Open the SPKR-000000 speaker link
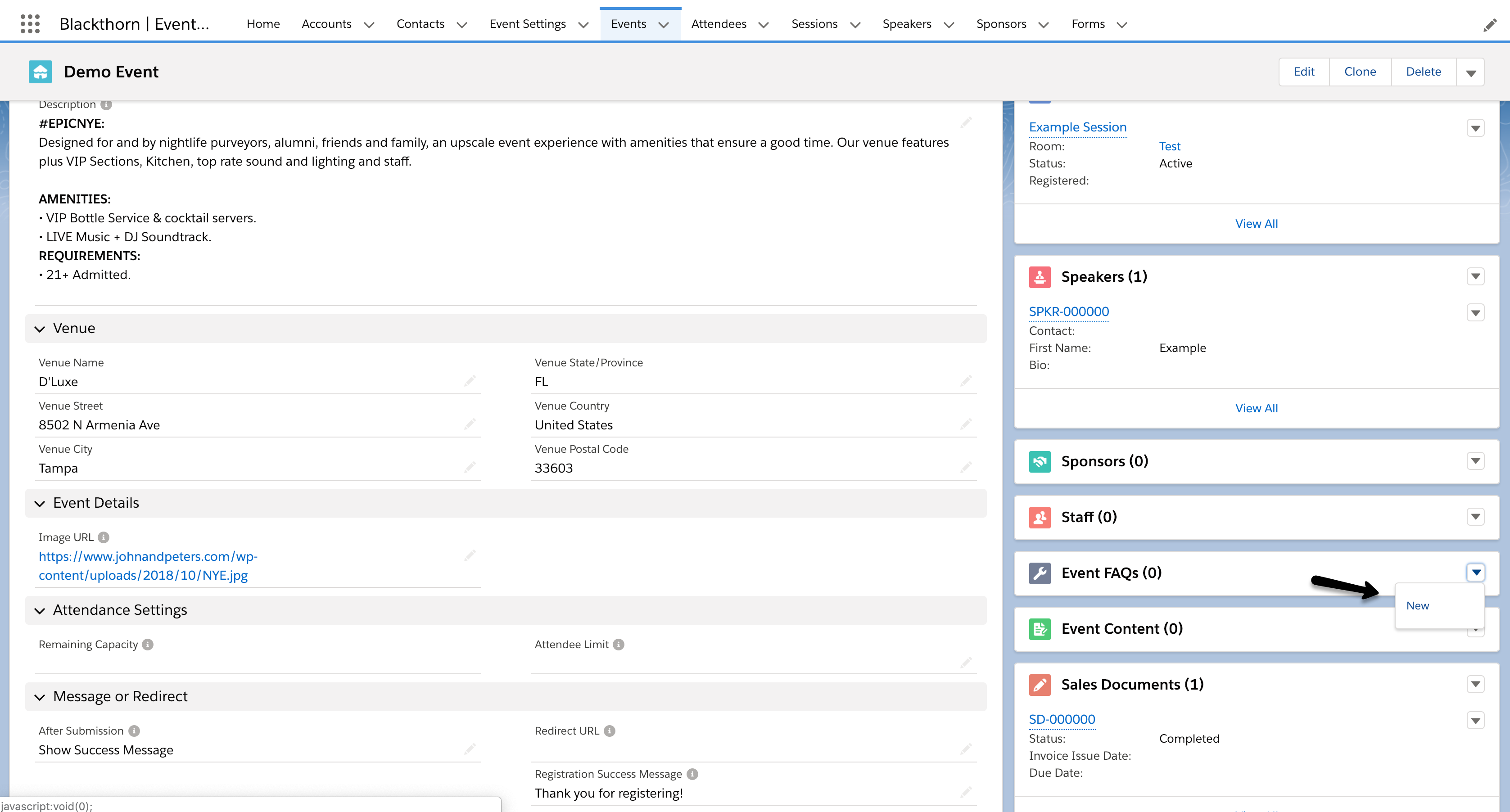This screenshot has width=1510, height=812. point(1069,311)
